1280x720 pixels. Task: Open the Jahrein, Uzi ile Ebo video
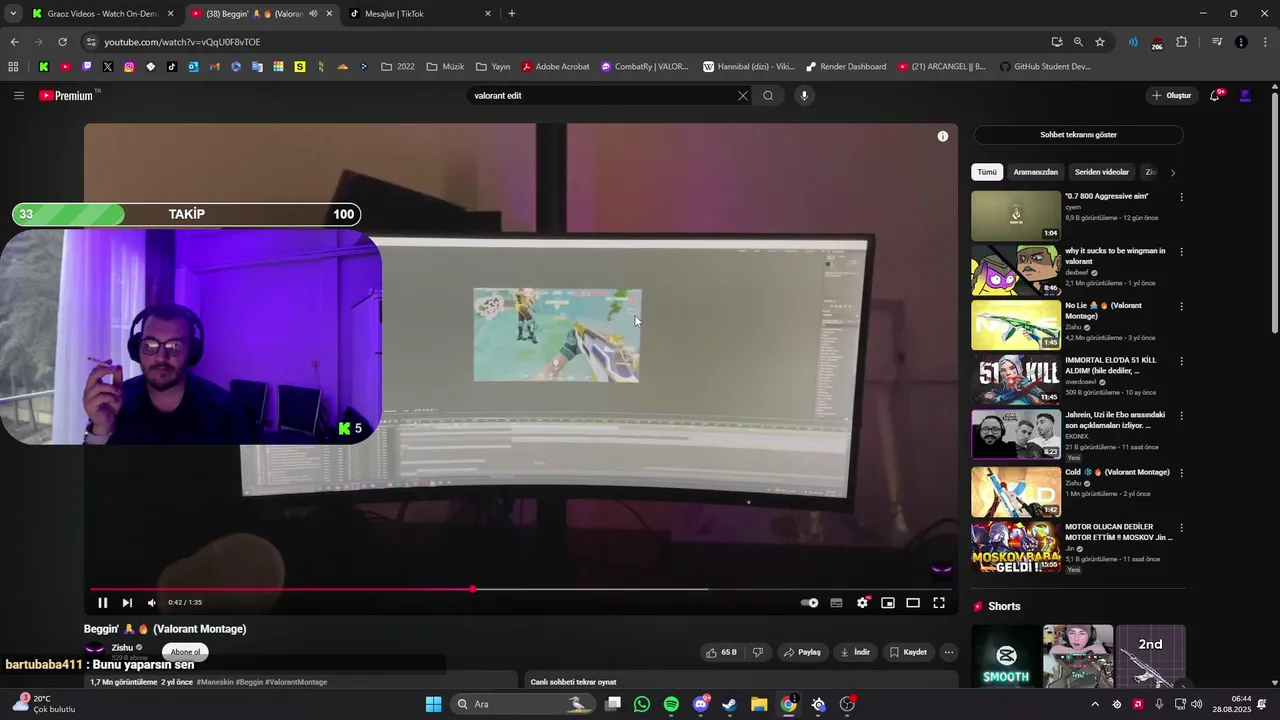[x=1016, y=434]
